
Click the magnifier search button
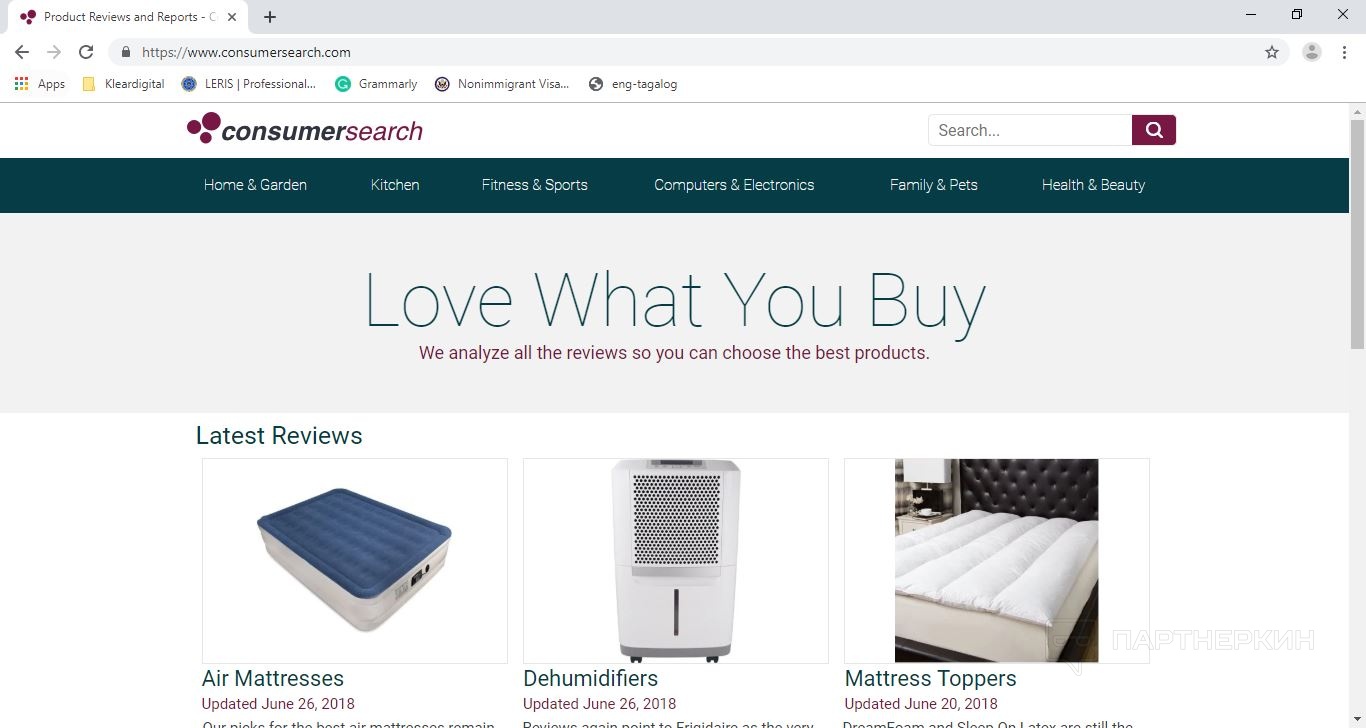(x=1153, y=130)
